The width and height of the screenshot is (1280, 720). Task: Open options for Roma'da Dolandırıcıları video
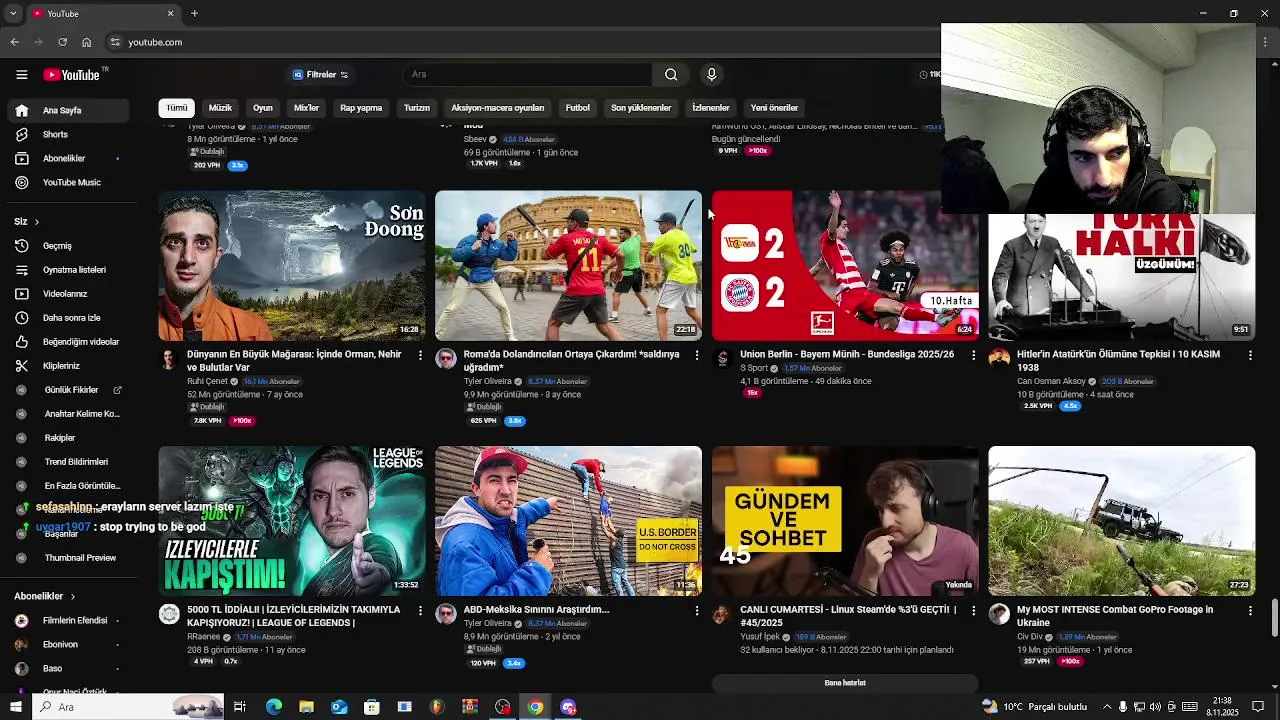click(x=697, y=355)
